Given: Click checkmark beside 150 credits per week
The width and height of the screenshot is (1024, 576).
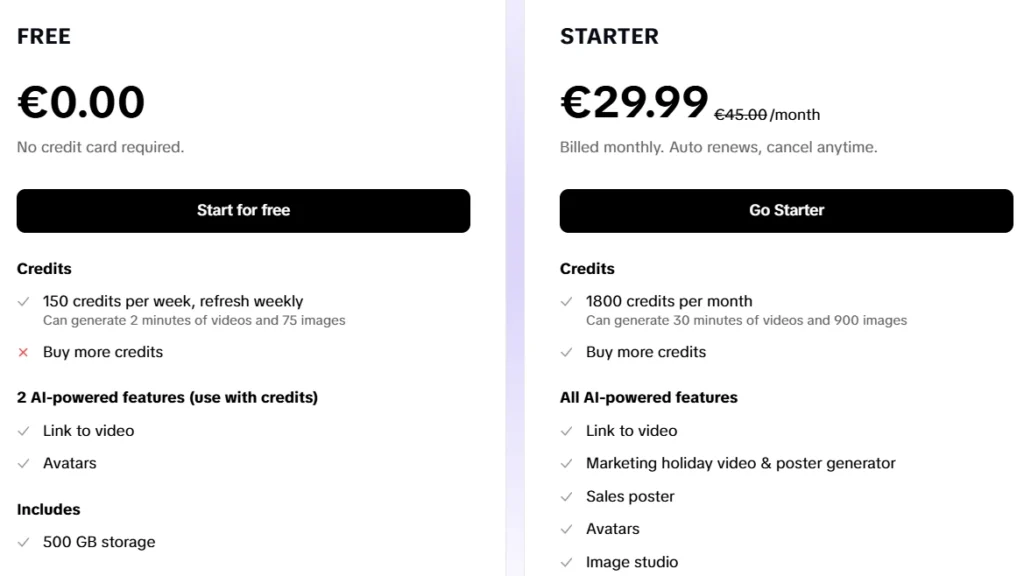Looking at the screenshot, I should pos(23,301).
